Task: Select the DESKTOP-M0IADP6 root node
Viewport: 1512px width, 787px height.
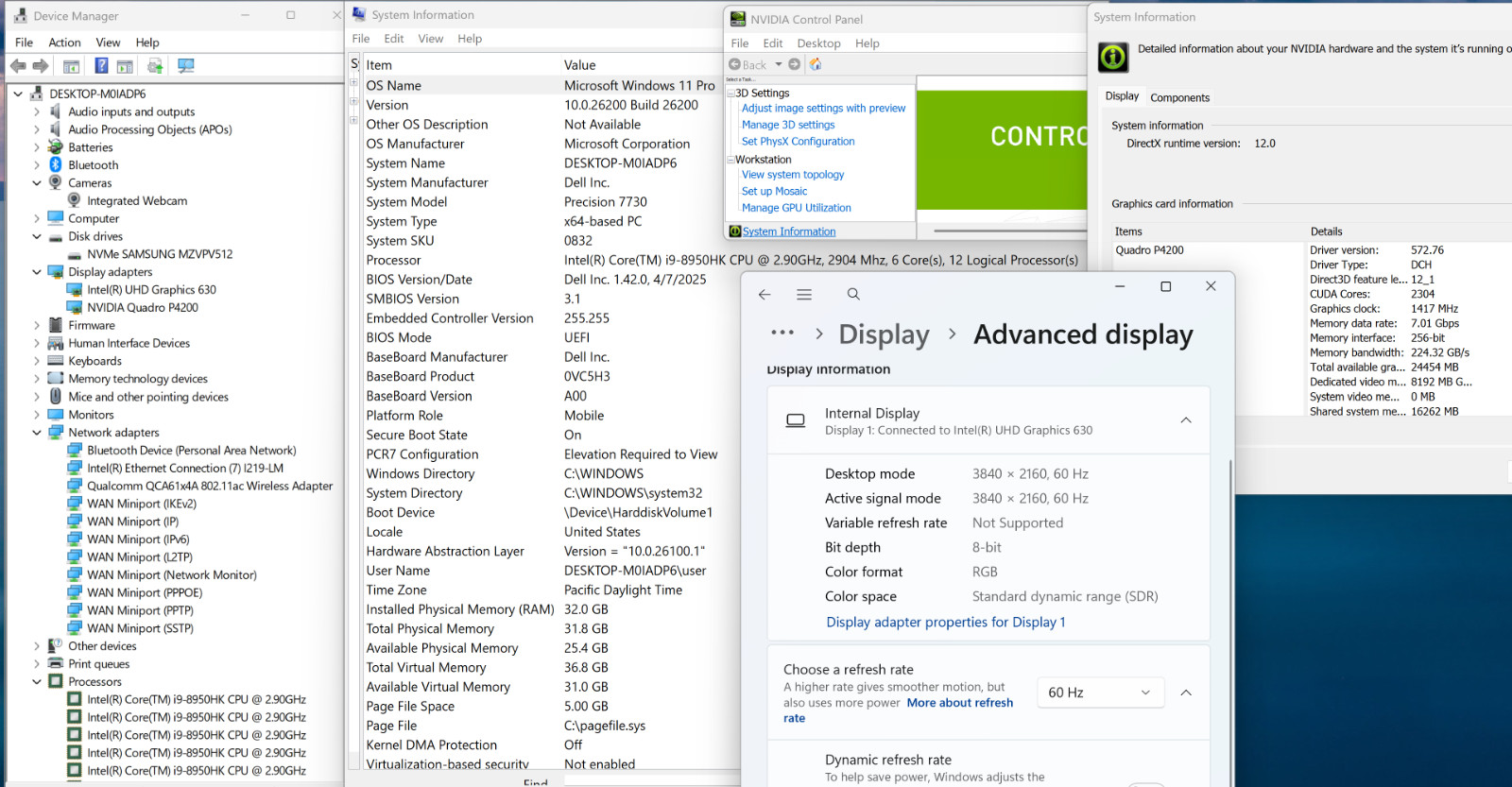Action: (97, 94)
